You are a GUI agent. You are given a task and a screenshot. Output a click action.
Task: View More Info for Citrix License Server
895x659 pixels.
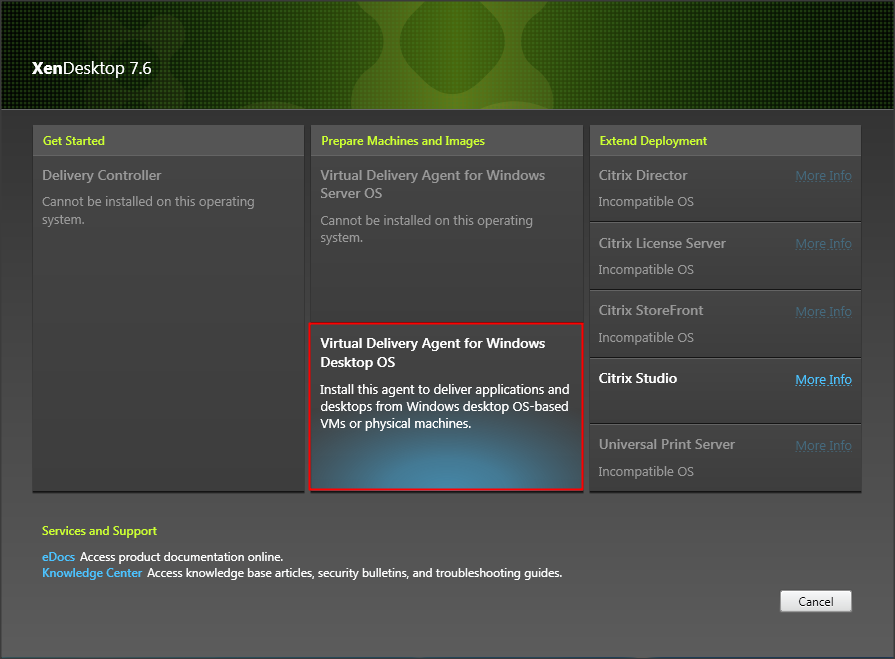[823, 244]
